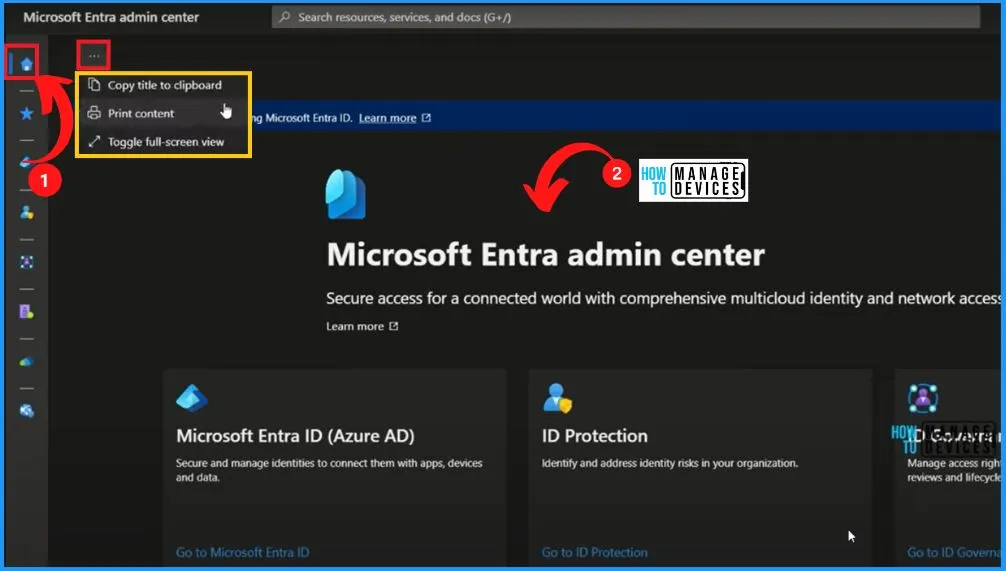Image resolution: width=1006 pixels, height=571 pixels.
Task: Select the Identity users icon in the sidebar
Action: pos(26,212)
